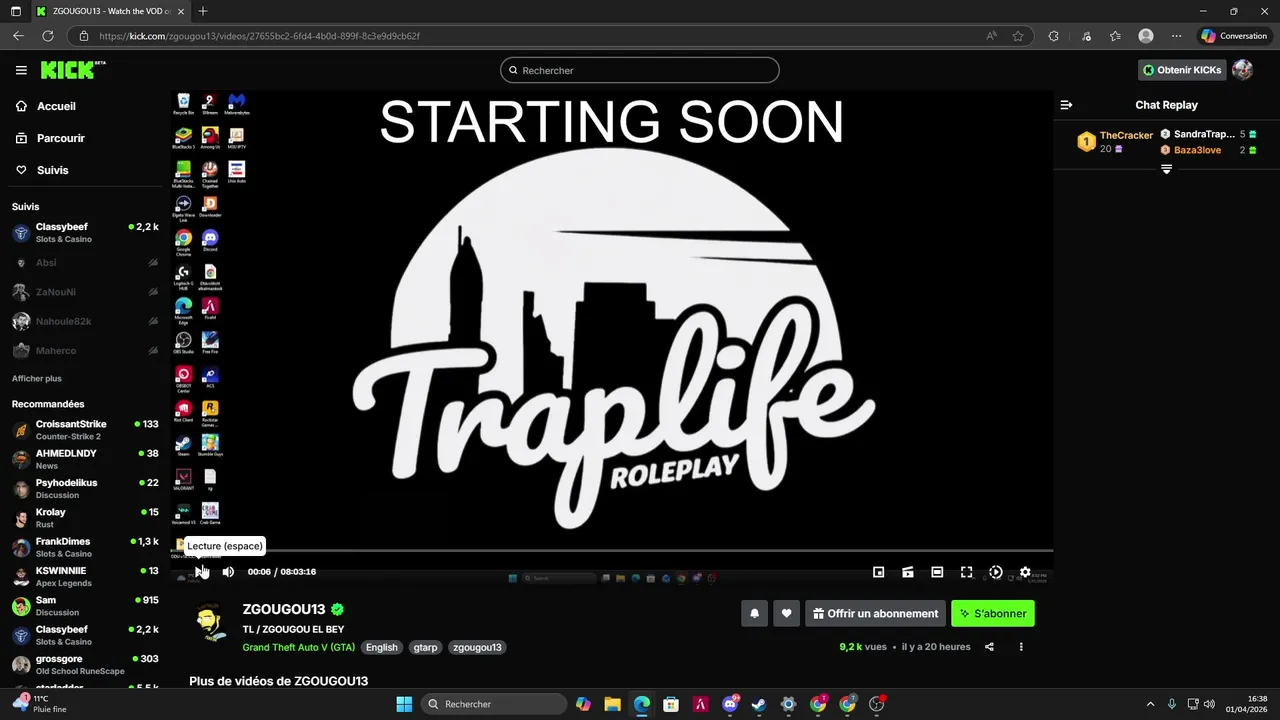Screen dimensions: 1280x720
Task: Go back in browser
Action: [x=18, y=36]
